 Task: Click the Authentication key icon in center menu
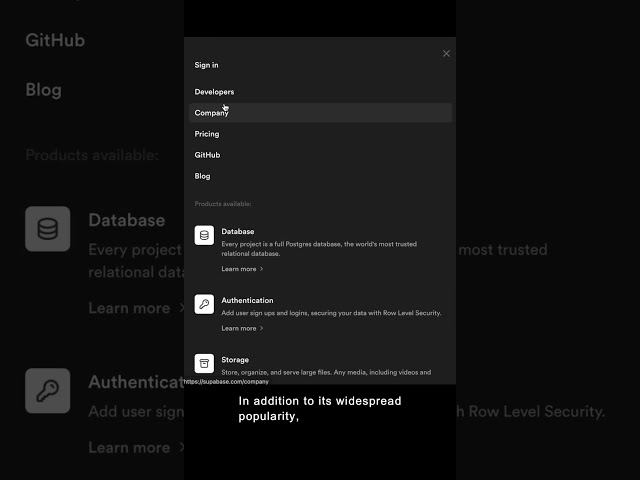tap(204, 304)
